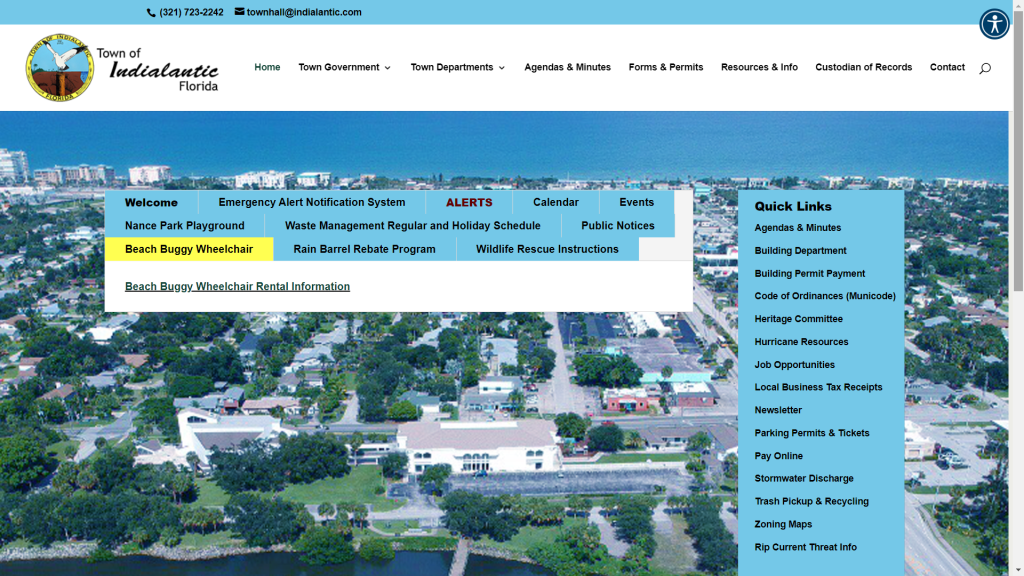The height and width of the screenshot is (576, 1024).
Task: Select the Home menu item
Action: (267, 67)
